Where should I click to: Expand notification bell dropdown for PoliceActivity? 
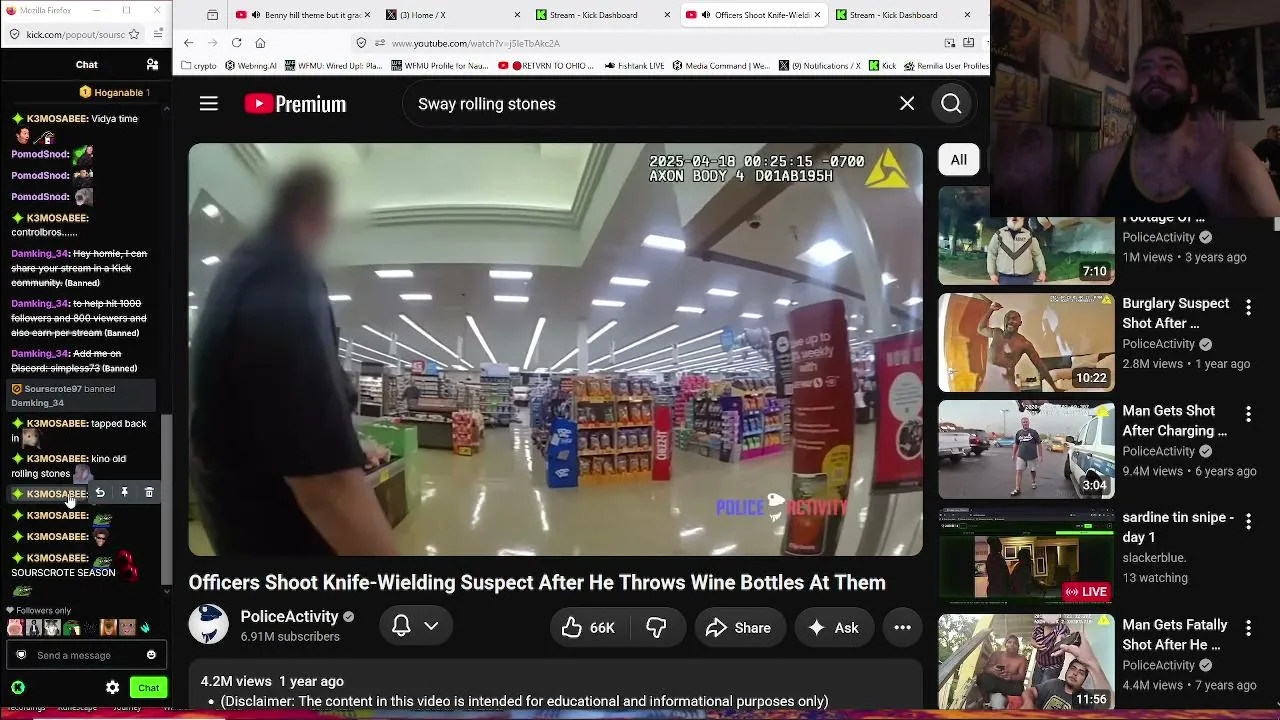pos(431,626)
